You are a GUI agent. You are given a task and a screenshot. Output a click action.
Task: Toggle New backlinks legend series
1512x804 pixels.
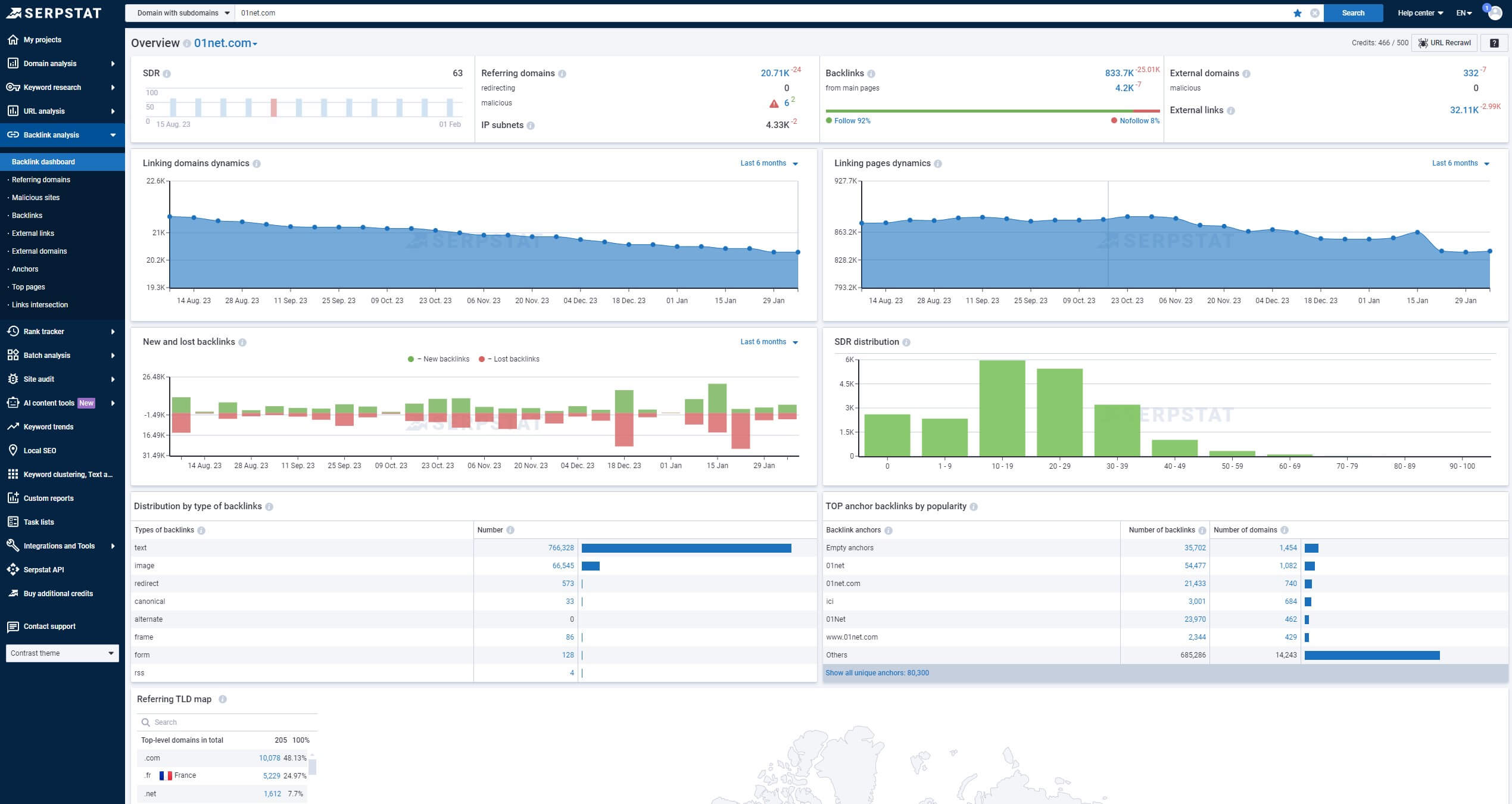pyautogui.click(x=439, y=359)
